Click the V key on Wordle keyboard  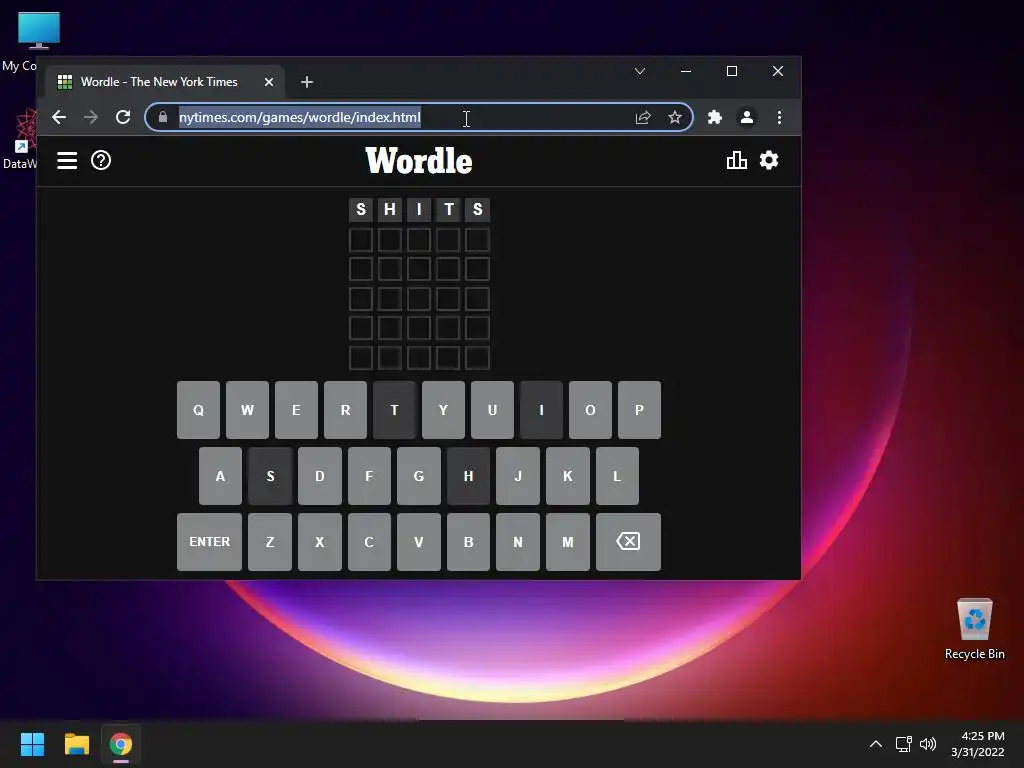pos(419,541)
